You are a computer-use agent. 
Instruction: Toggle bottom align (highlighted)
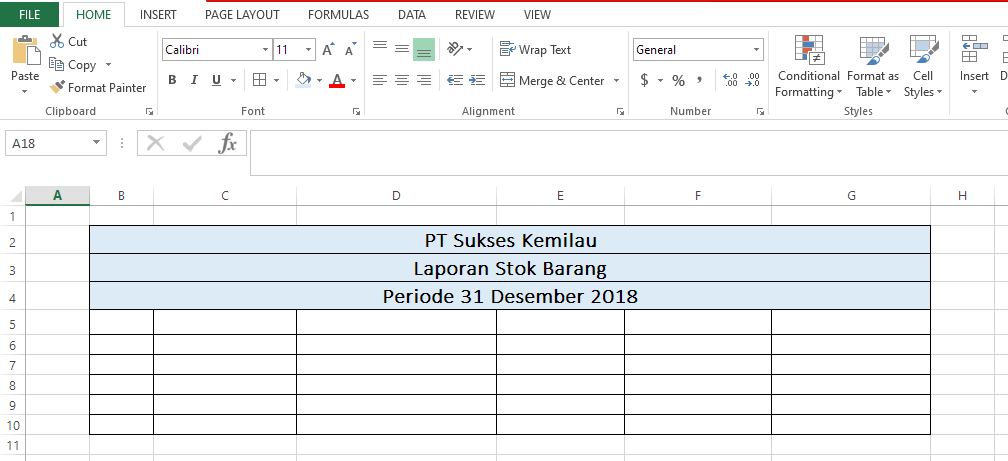tap(424, 50)
